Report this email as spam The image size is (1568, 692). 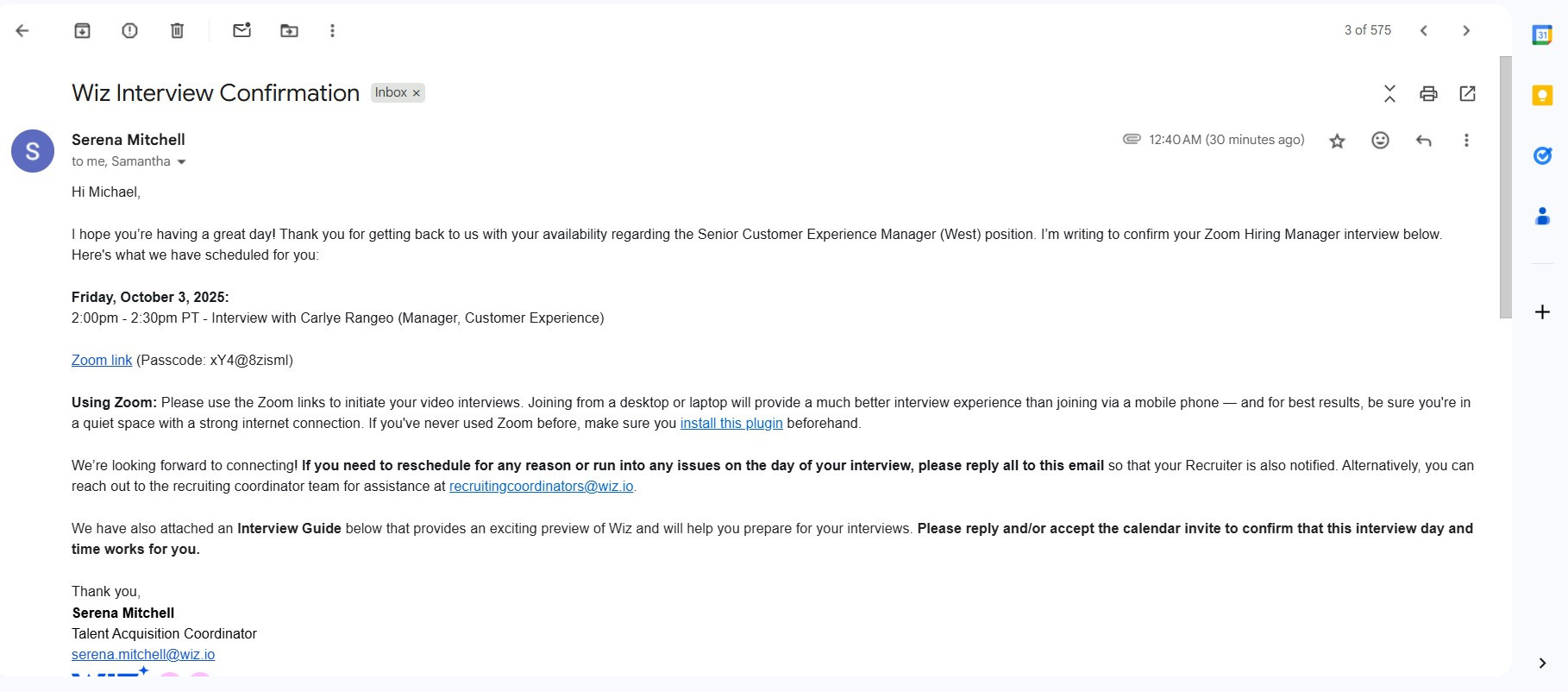(x=129, y=31)
